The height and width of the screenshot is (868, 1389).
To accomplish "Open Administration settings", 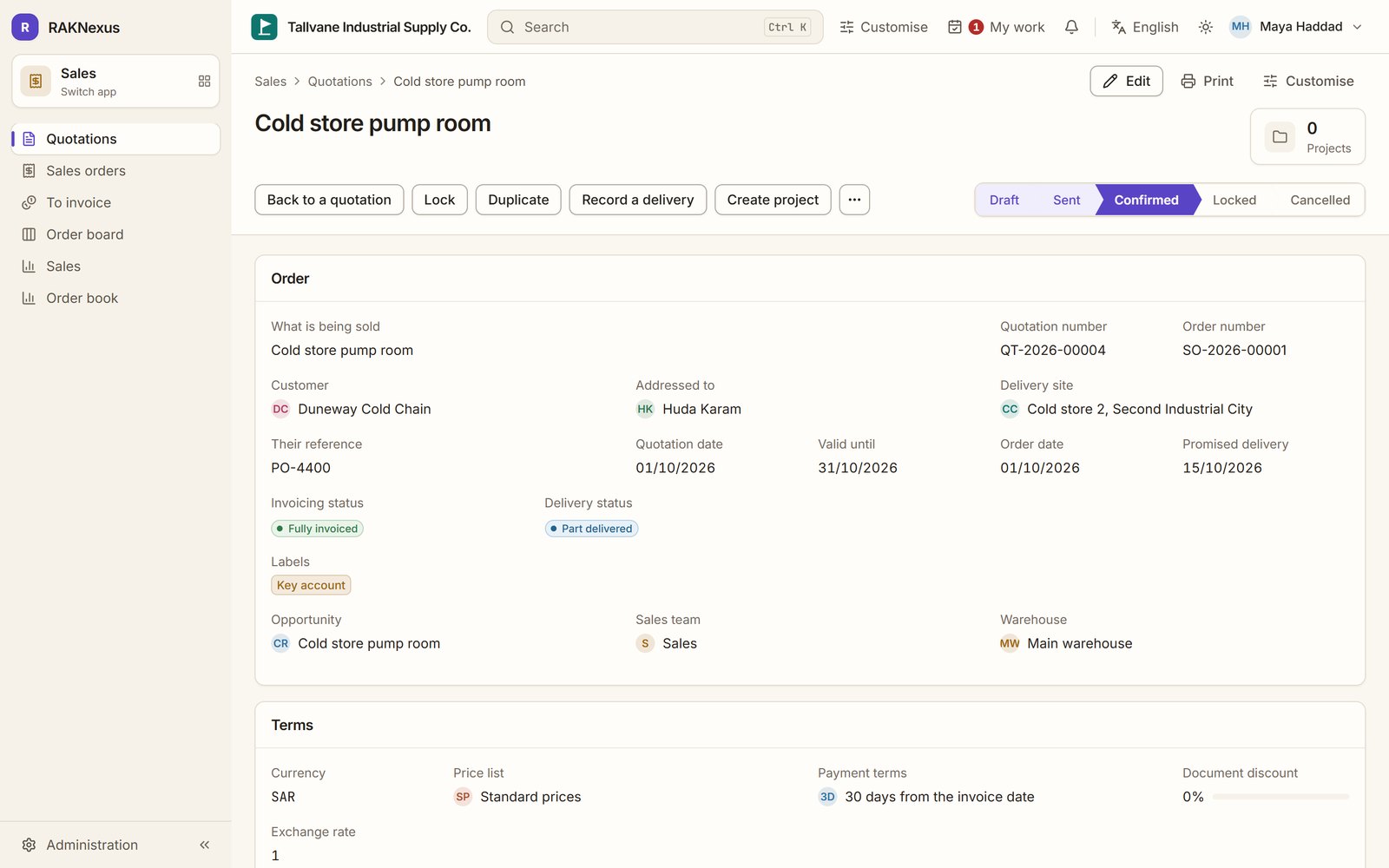I will 92,845.
